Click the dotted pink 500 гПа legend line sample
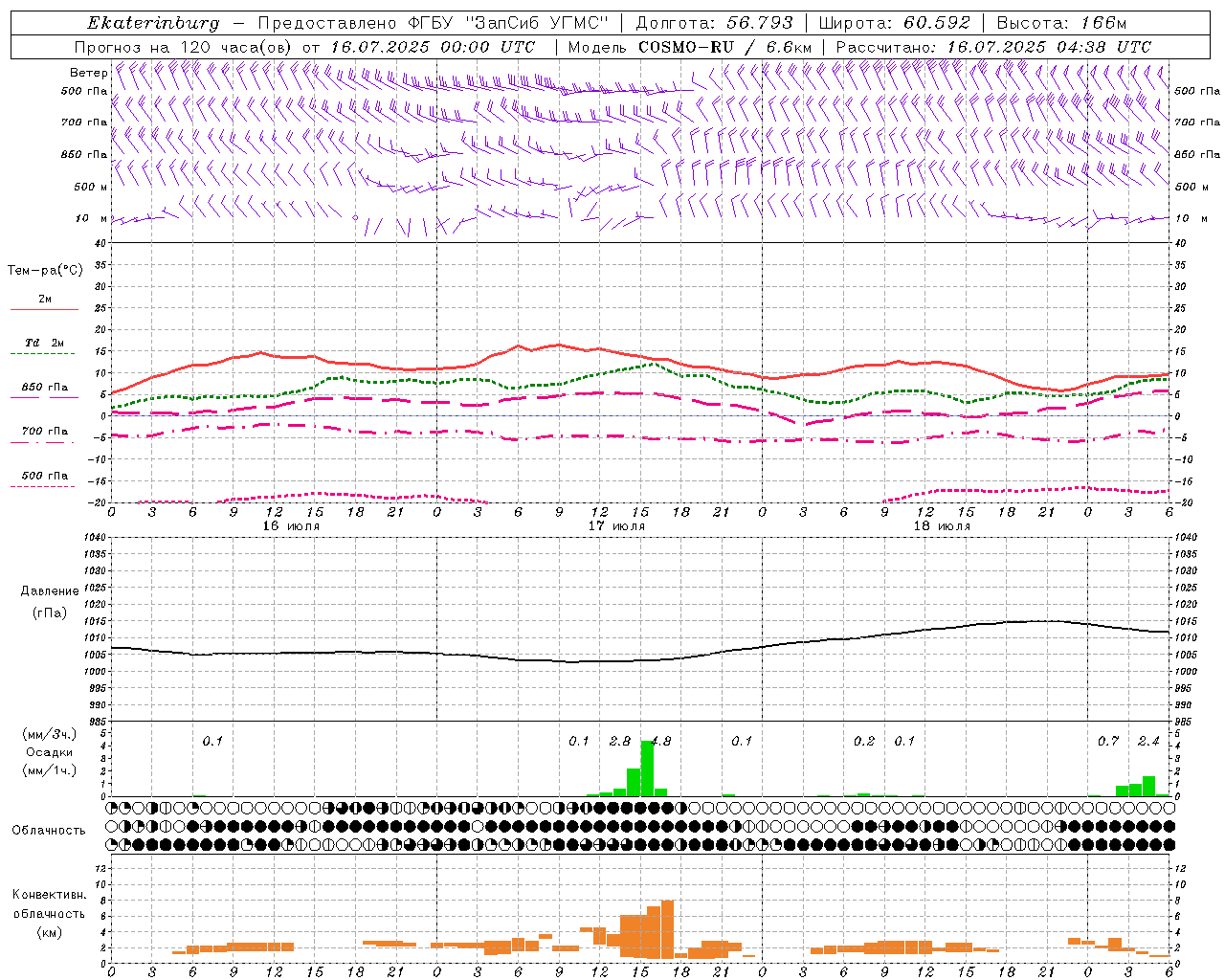Image resolution: width=1225 pixels, height=980 pixels. pos(43,486)
